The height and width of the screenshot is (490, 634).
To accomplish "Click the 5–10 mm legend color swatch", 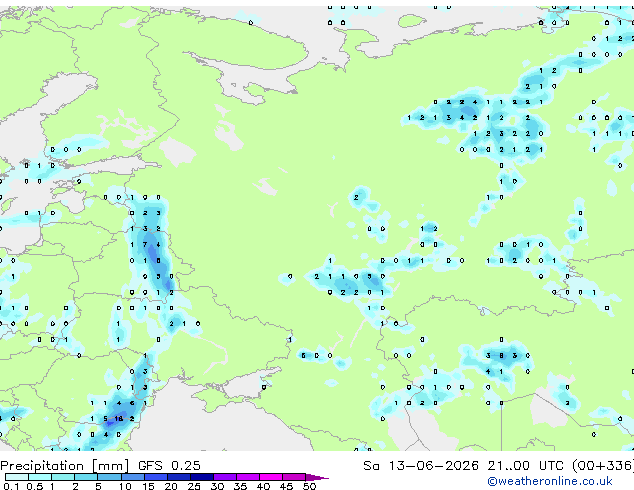I will pyautogui.click(x=109, y=477).
